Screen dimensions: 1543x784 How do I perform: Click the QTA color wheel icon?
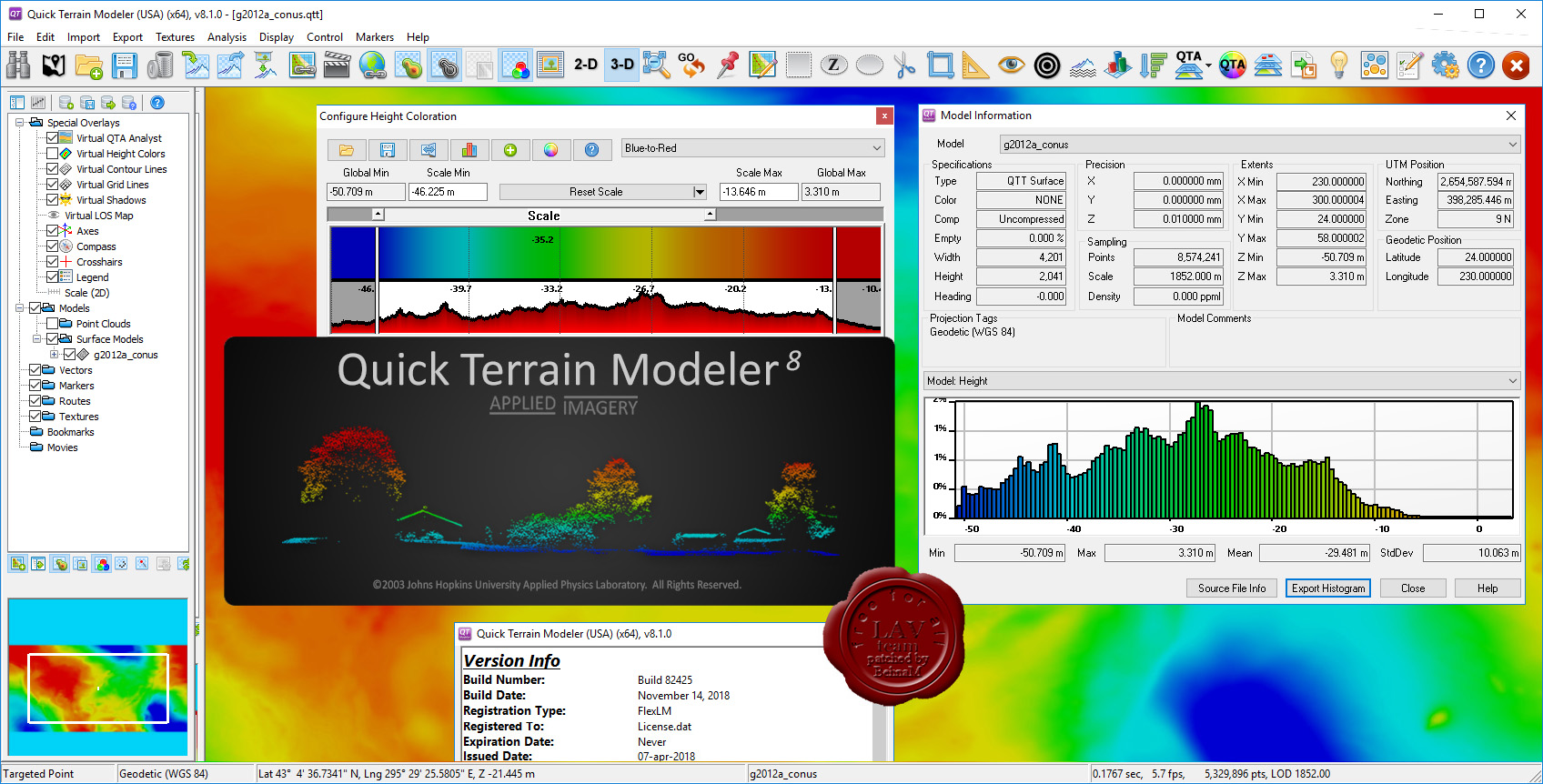(1233, 65)
